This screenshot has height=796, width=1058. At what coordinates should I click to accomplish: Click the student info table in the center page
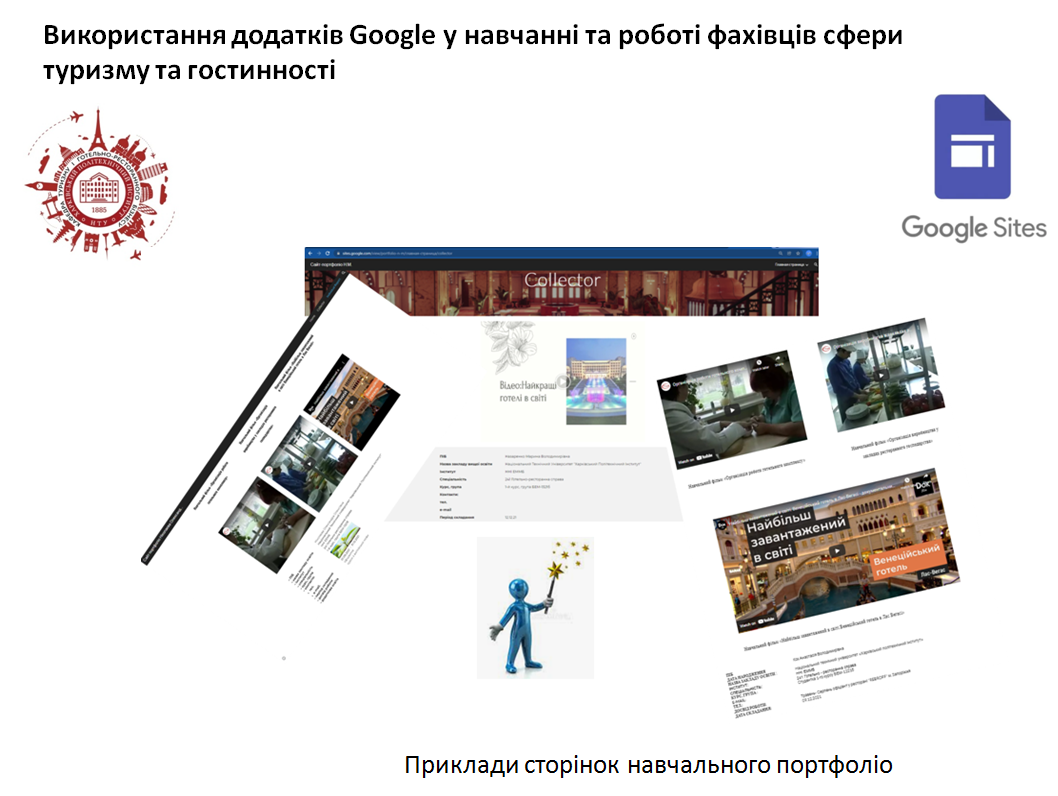pos(534,486)
